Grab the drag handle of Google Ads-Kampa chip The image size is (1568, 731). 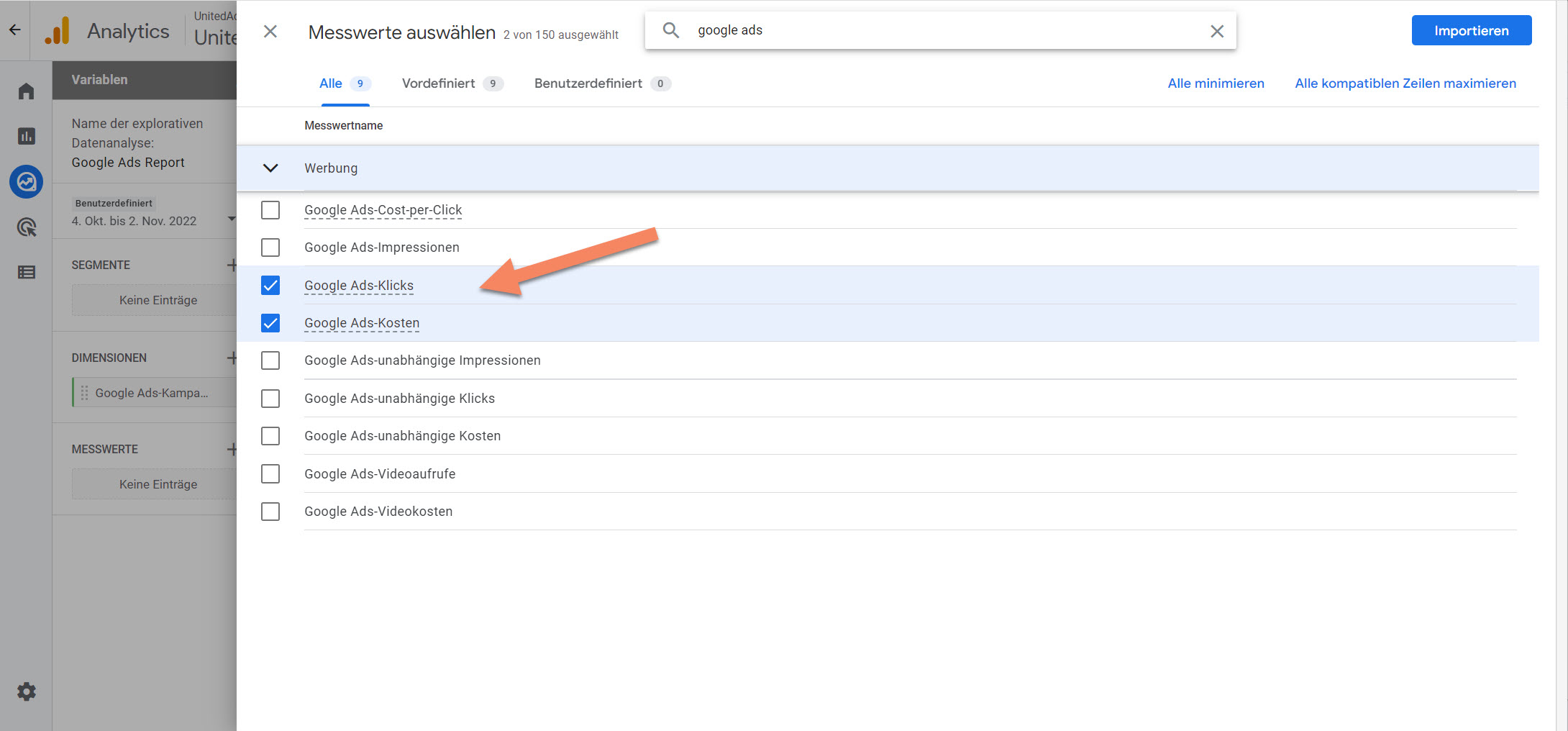coord(84,393)
